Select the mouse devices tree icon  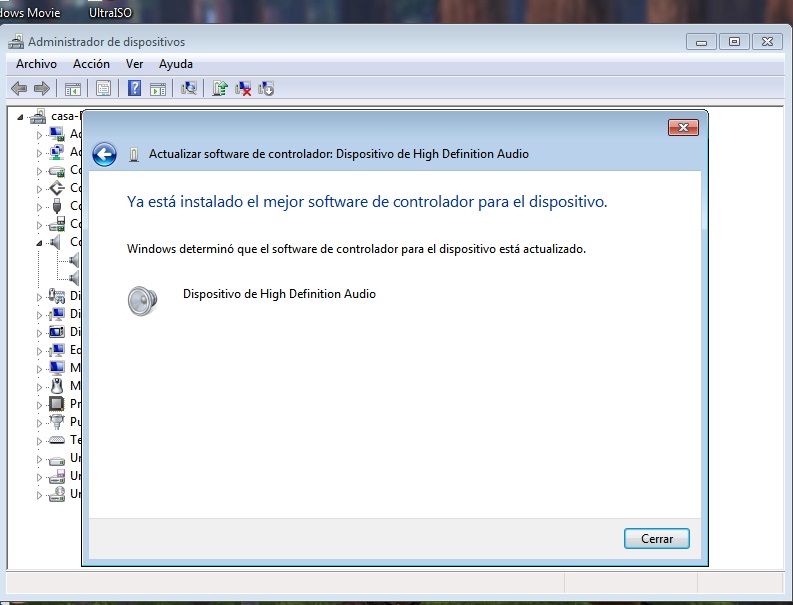coord(57,386)
